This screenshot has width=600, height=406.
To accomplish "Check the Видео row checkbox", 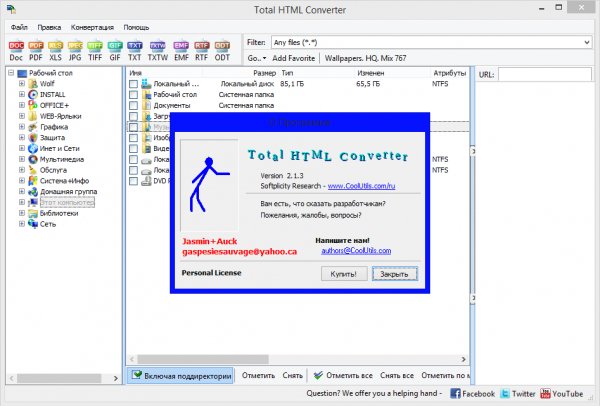I will (134, 148).
